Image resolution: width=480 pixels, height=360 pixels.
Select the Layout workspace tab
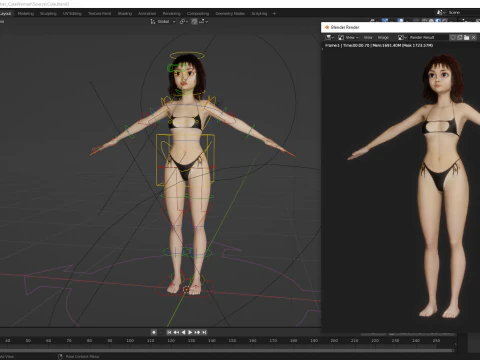(x=6, y=14)
